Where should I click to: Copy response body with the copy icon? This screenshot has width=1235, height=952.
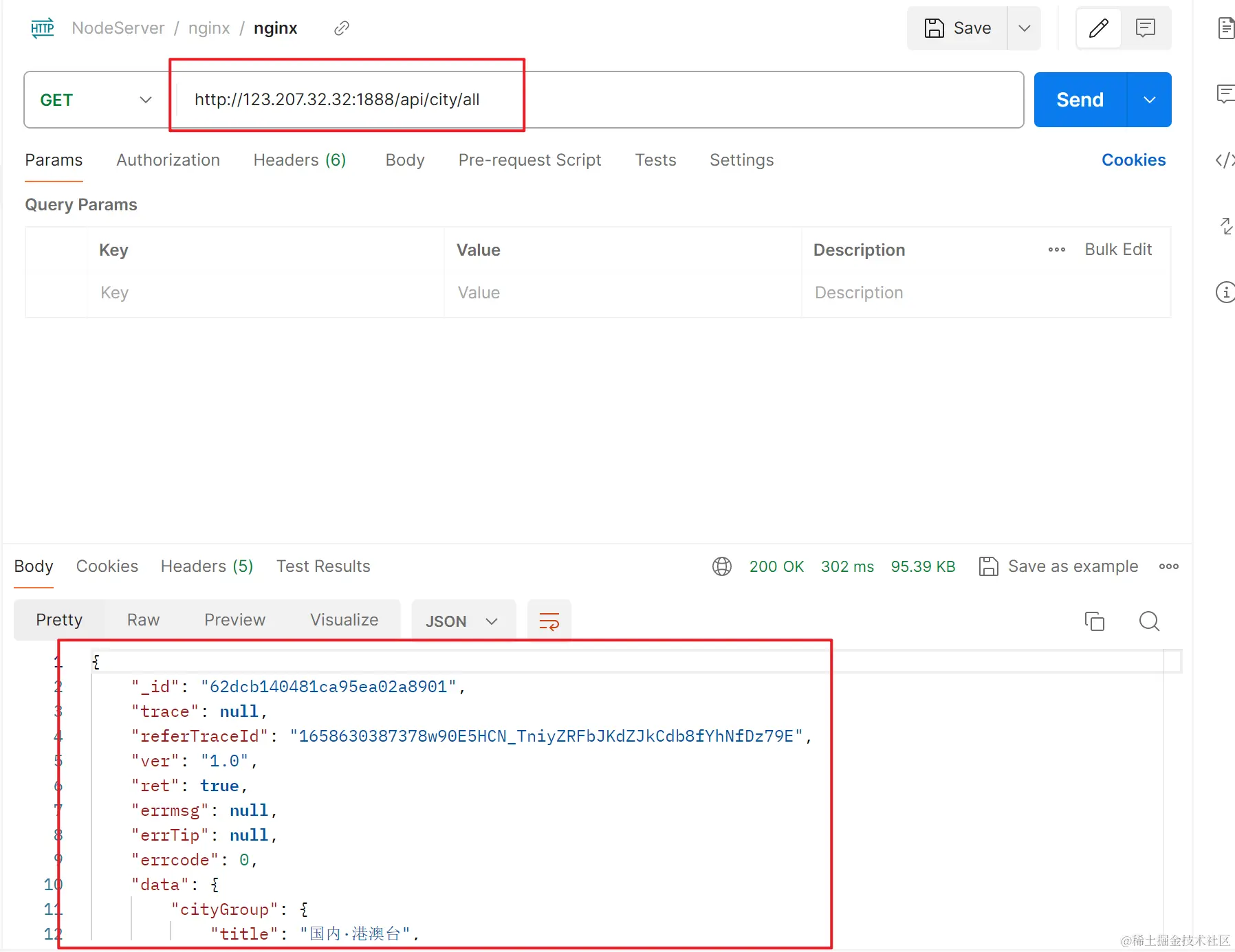(x=1094, y=621)
